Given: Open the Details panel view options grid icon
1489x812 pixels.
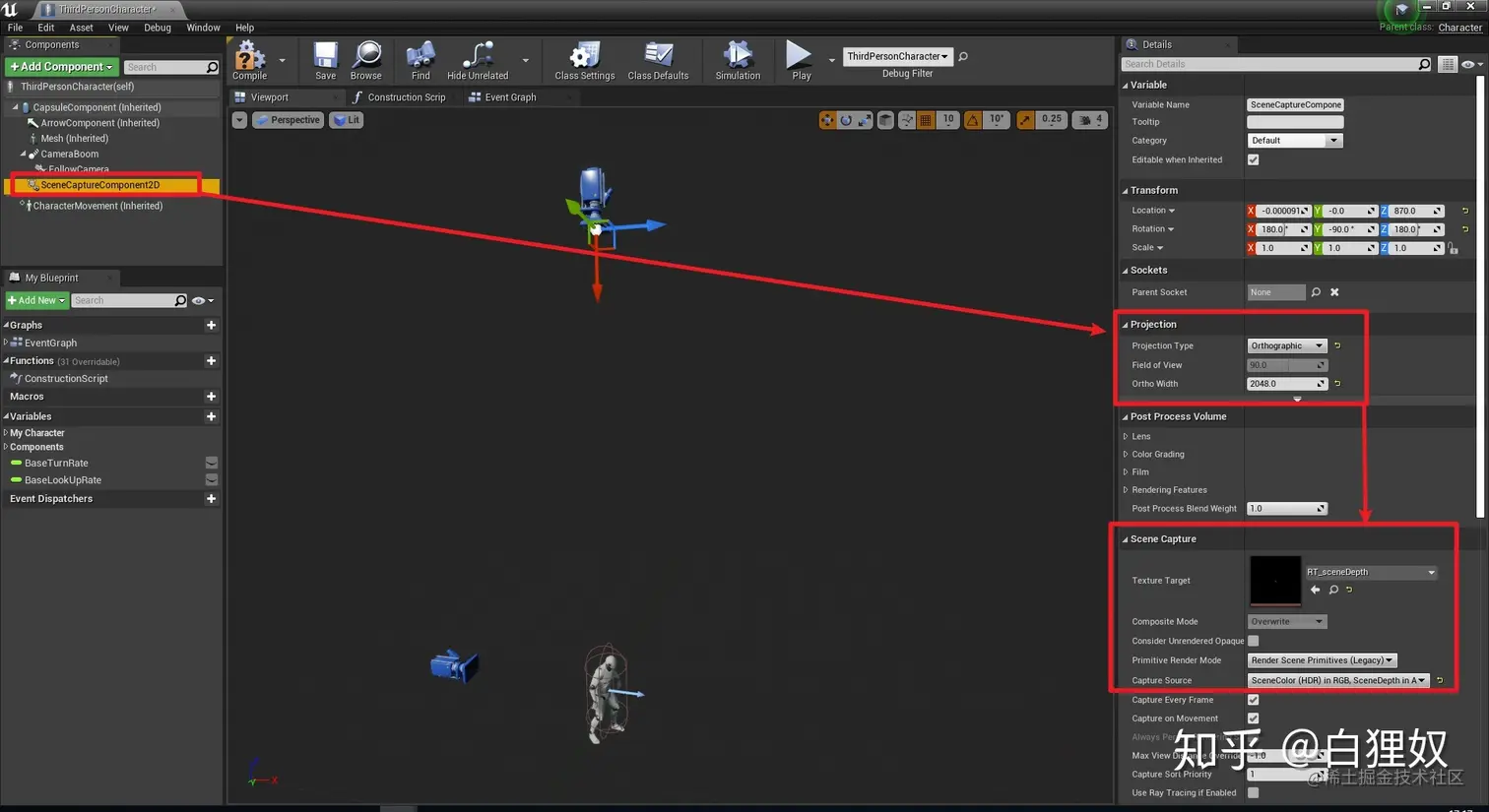Looking at the screenshot, I should 1447,64.
